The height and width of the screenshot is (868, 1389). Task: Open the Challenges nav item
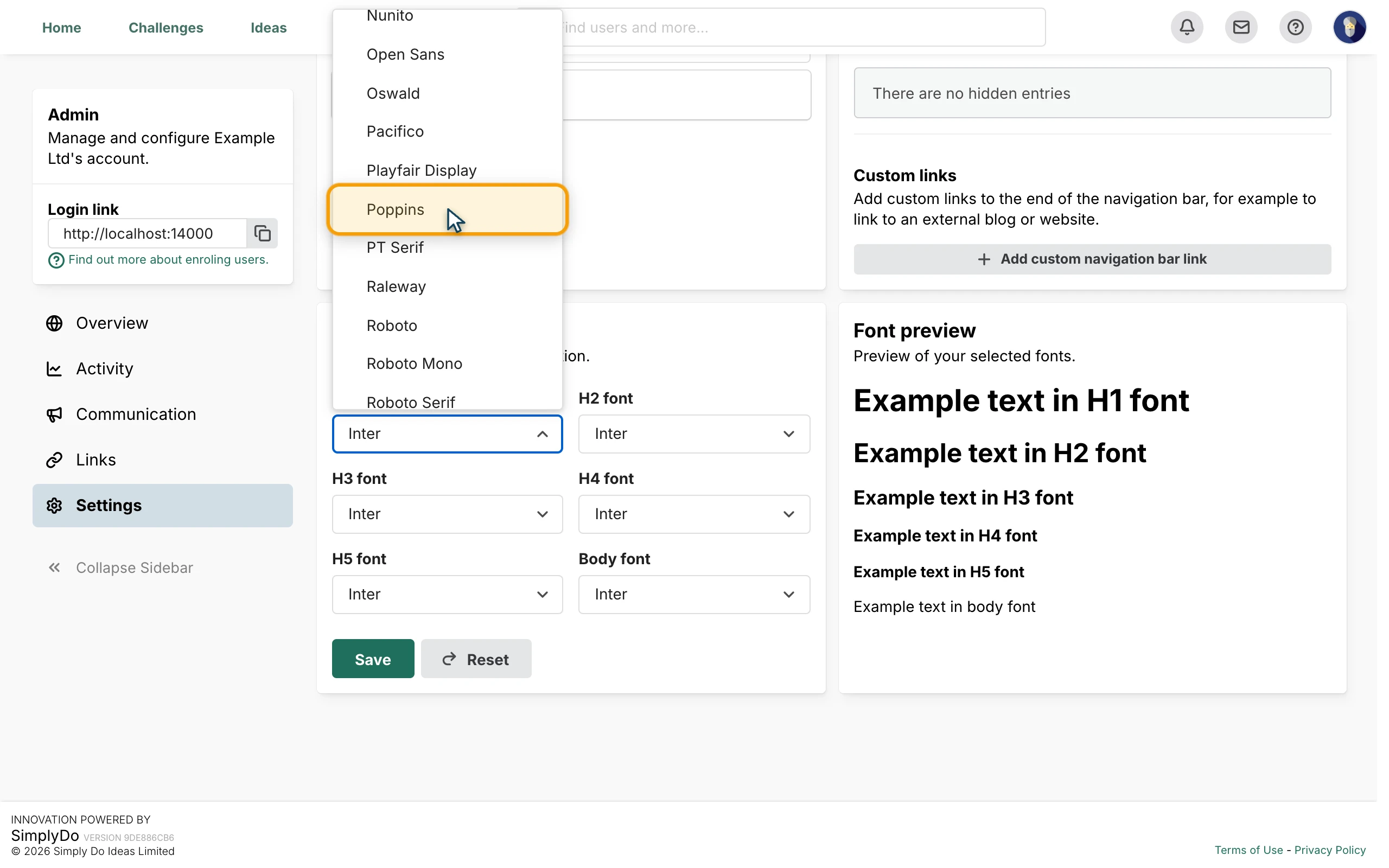tap(166, 28)
